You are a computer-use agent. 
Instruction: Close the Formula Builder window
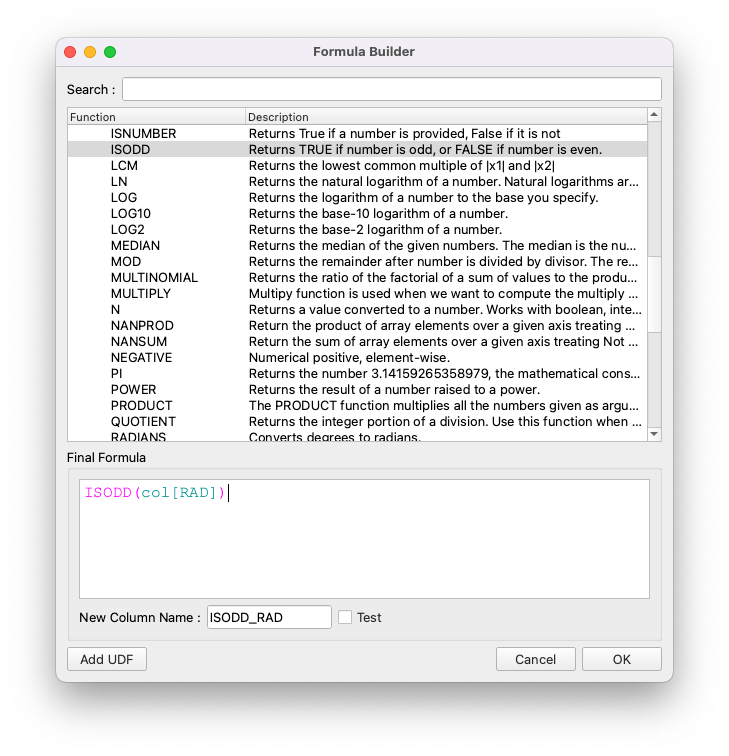[x=70, y=52]
